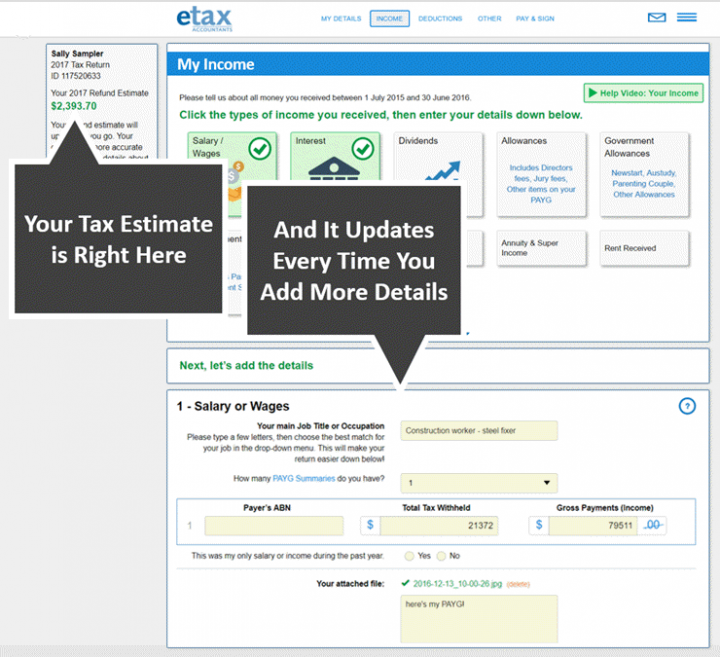The image size is (720, 657).
Task: Open the PAYG Summaries count dropdown
Action: pyautogui.click(x=479, y=483)
